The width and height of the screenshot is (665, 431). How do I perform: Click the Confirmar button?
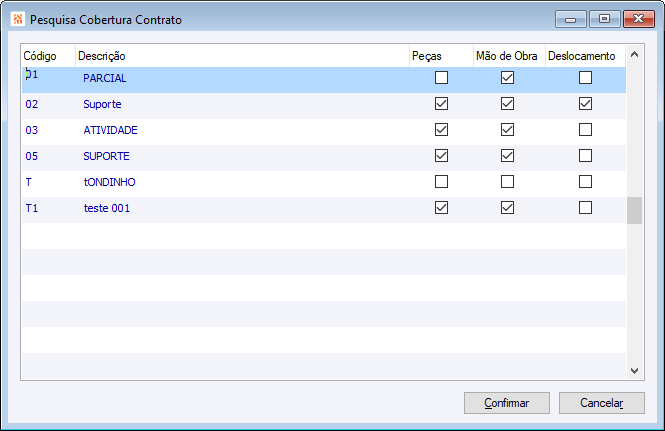pyautogui.click(x=507, y=403)
